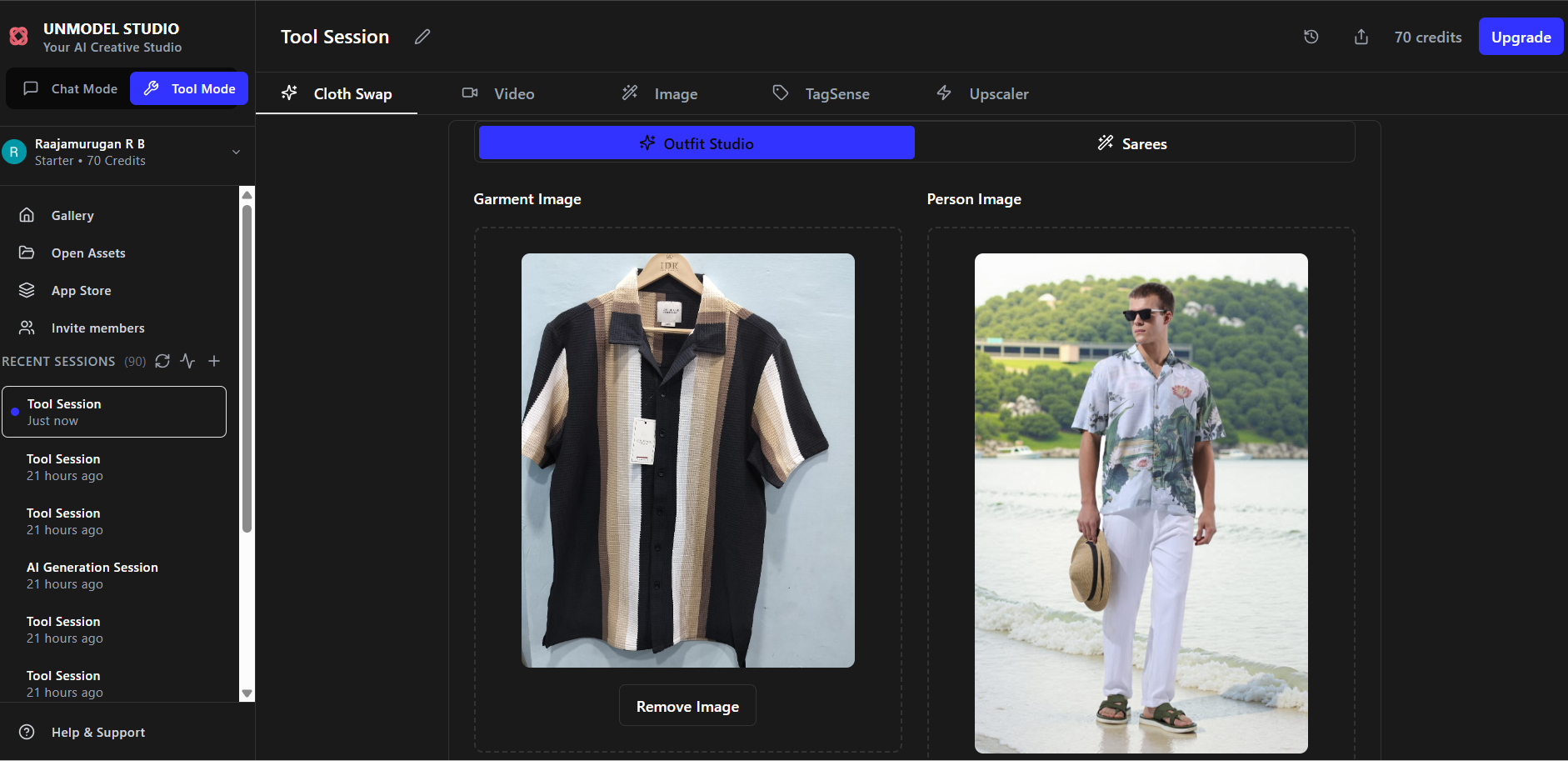Expand the Raajamurugan account chevron
This screenshot has width=1568, height=761.
tap(236, 153)
